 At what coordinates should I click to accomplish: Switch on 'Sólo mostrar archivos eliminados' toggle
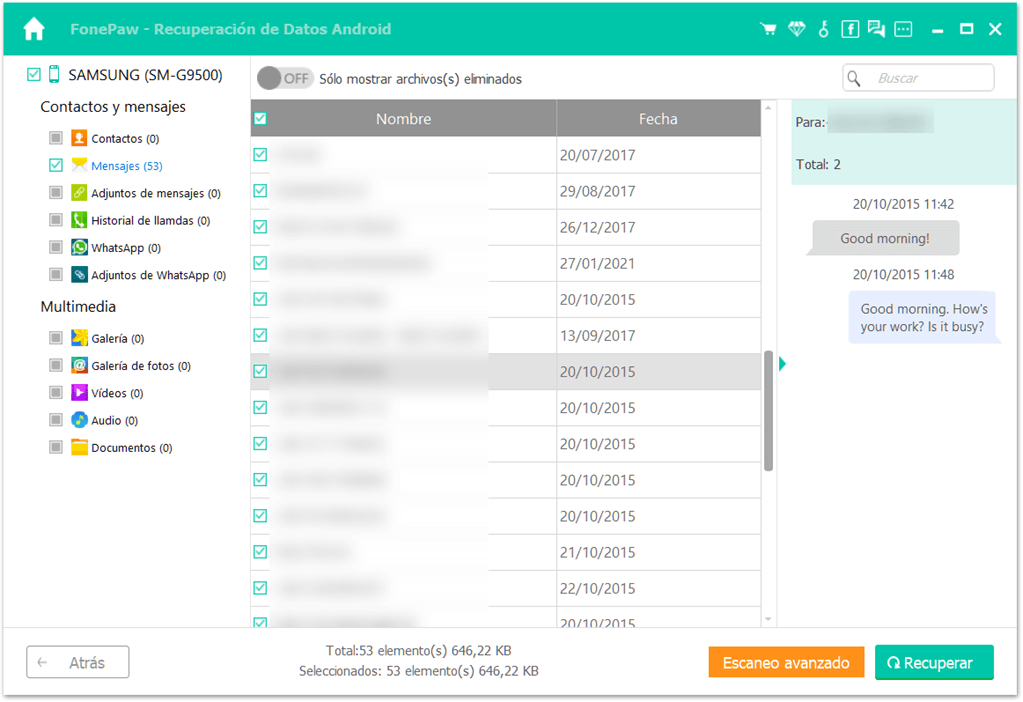pos(284,78)
